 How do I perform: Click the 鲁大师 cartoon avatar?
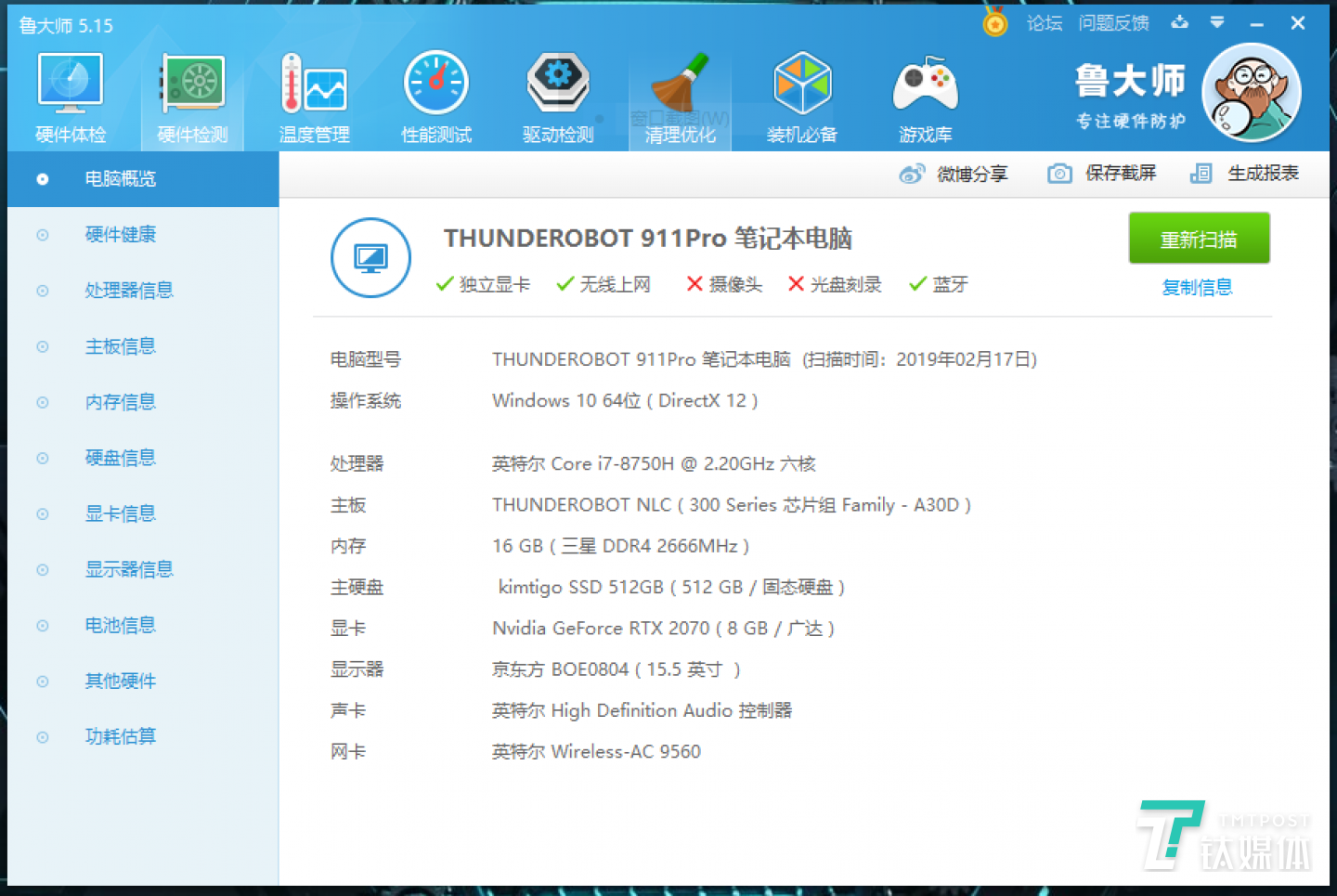[1251, 93]
